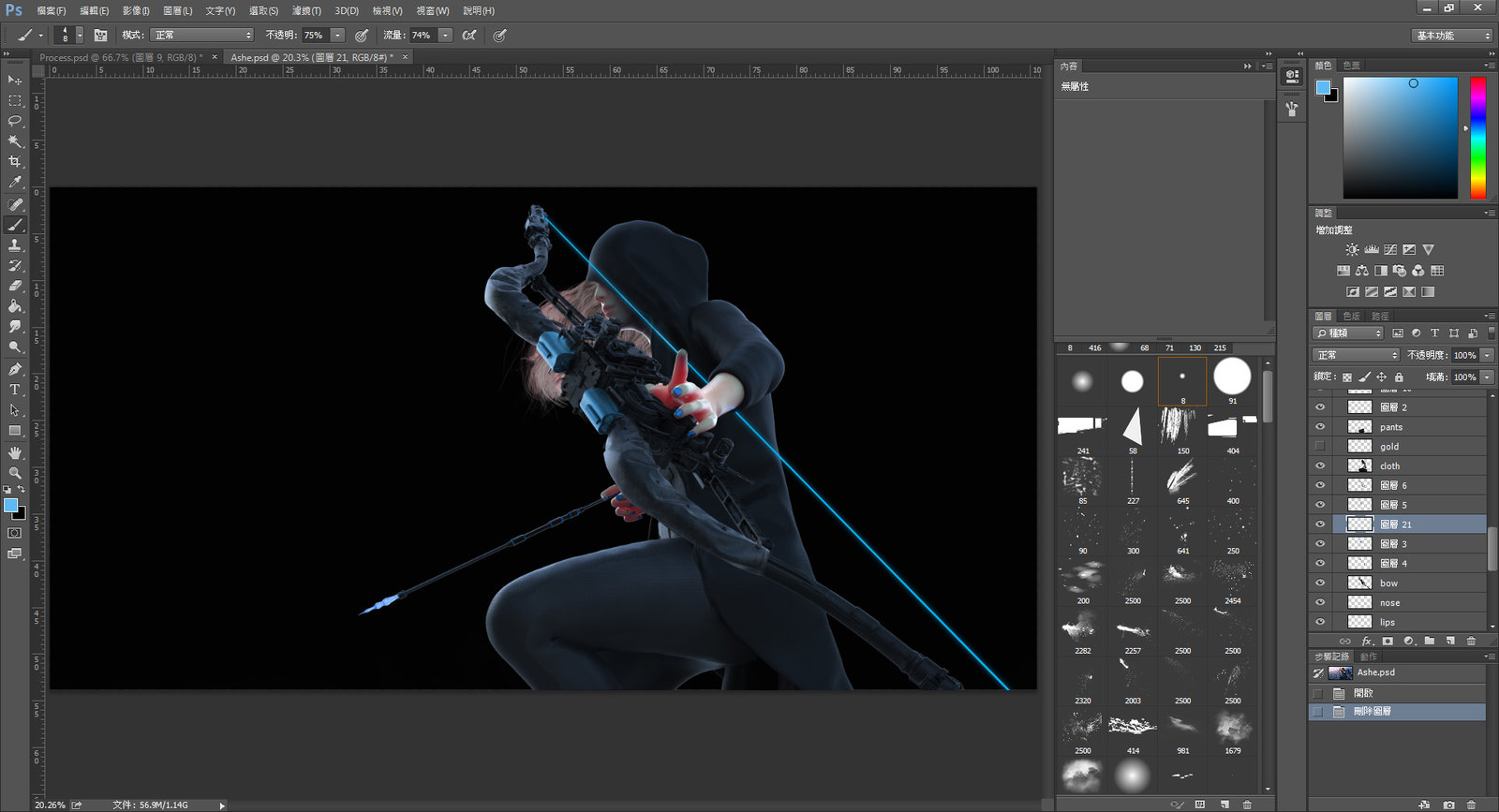
Task: Click the zoom percentage field 20.26%
Action: point(51,805)
